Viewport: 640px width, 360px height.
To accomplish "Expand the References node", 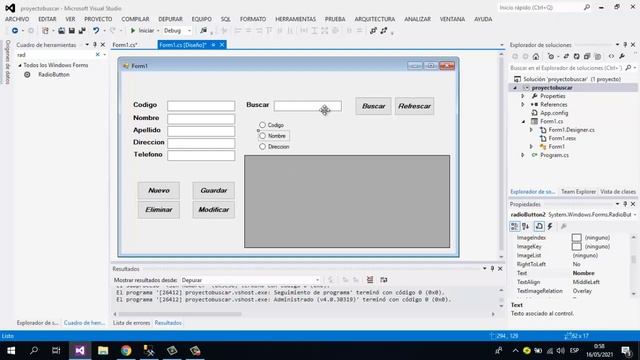I will (523, 104).
